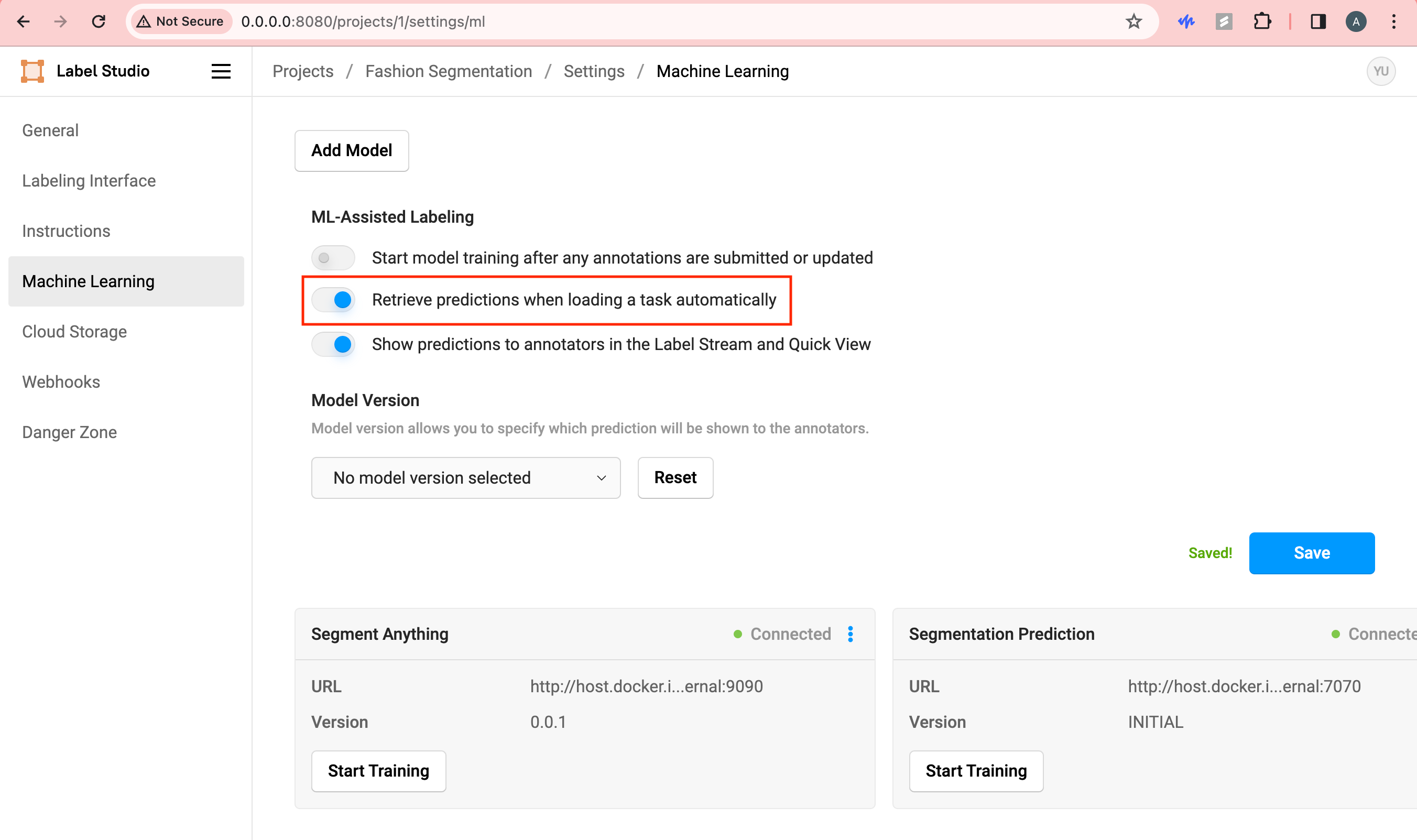Screen dimensions: 1417x840
Task: Click the browser reload icon
Action: click(99, 21)
